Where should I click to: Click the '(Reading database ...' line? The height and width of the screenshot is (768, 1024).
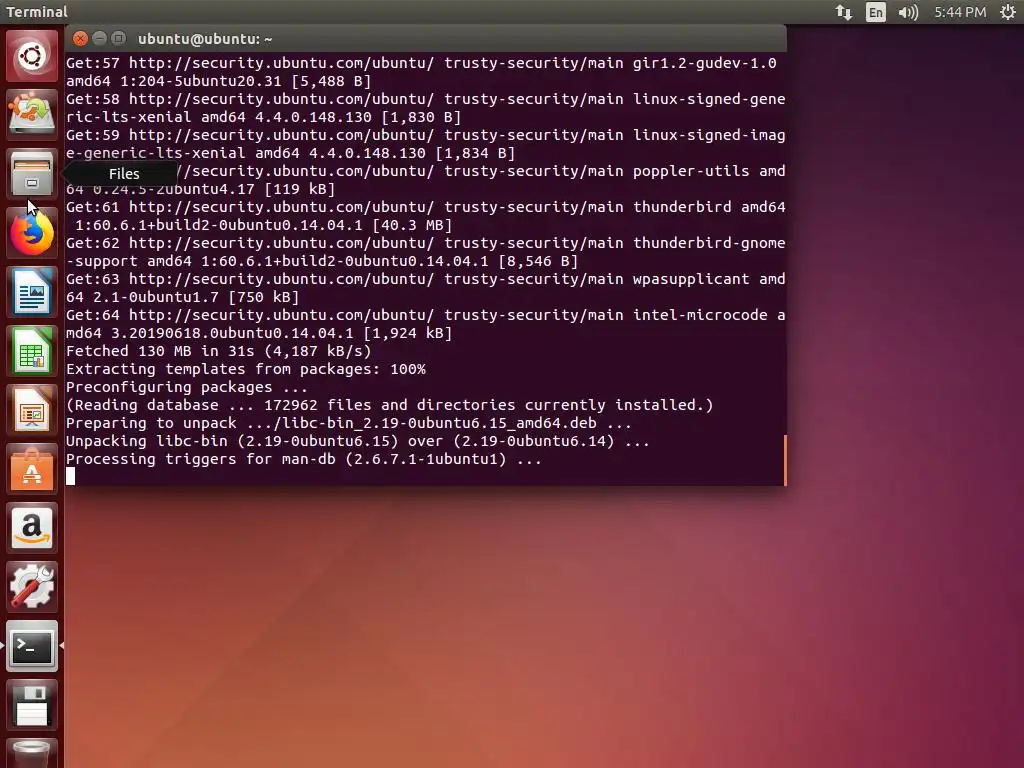tap(390, 406)
